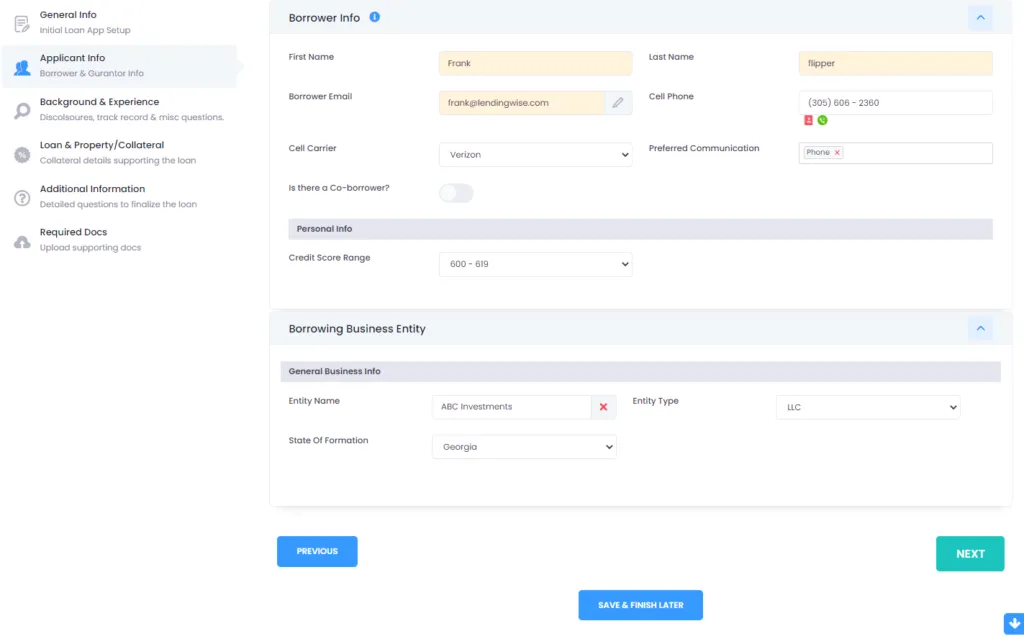
Task: Click the Entity Name field
Action: [511, 406]
